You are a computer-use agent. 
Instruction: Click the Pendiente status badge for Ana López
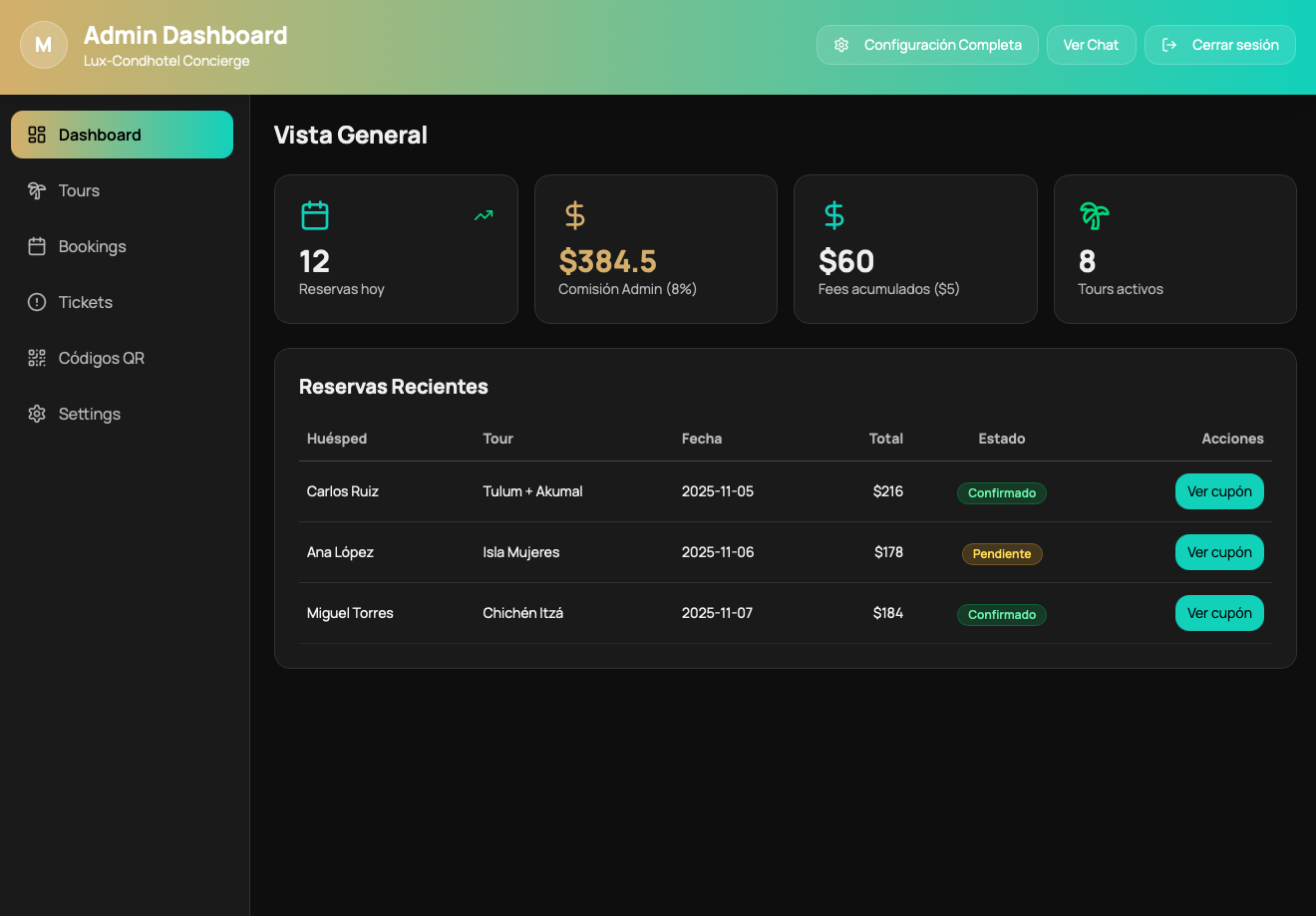1001,553
